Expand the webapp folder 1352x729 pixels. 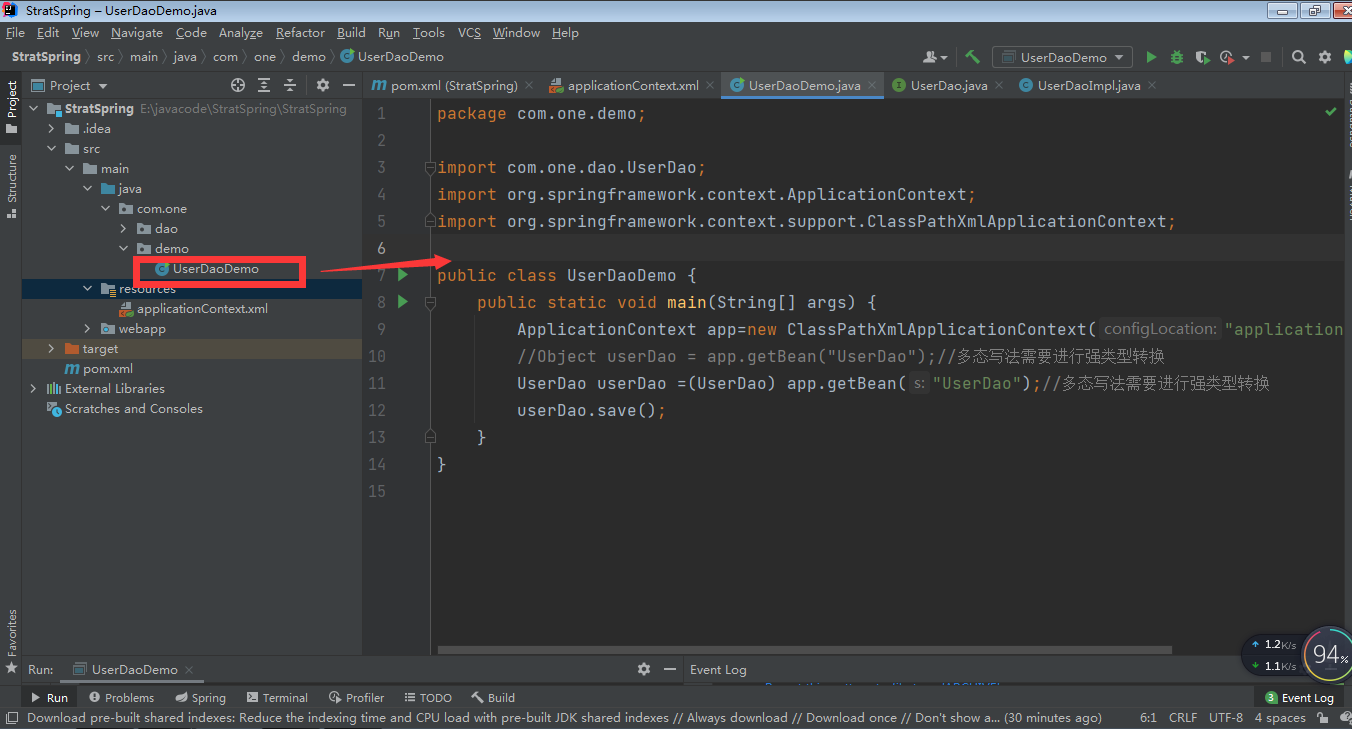point(88,328)
